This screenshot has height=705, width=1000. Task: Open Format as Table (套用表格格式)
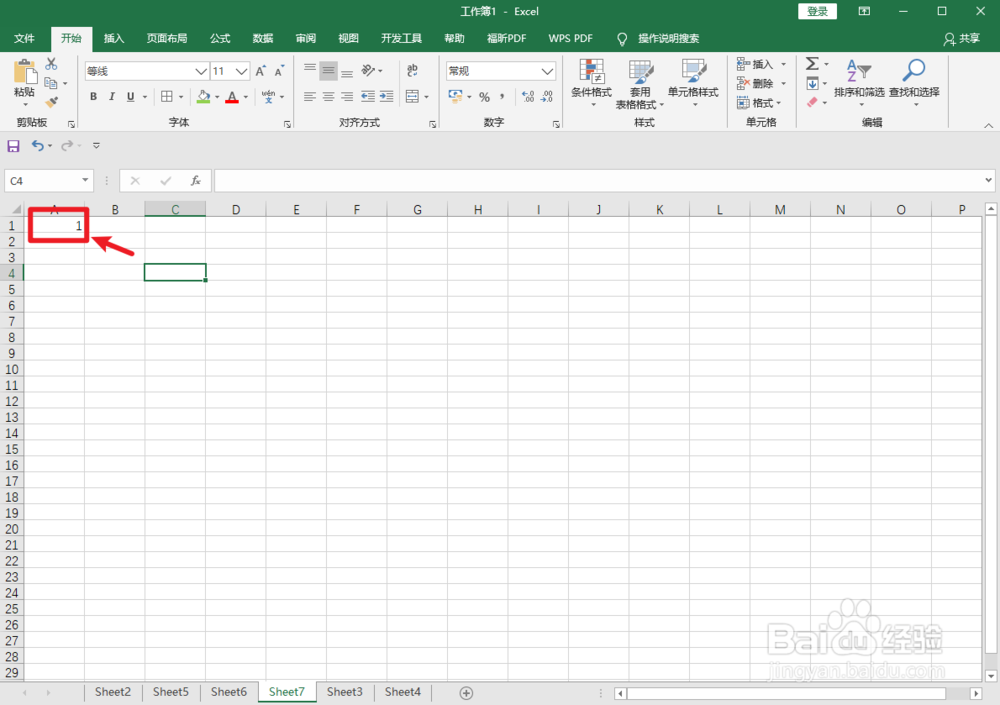(x=640, y=84)
